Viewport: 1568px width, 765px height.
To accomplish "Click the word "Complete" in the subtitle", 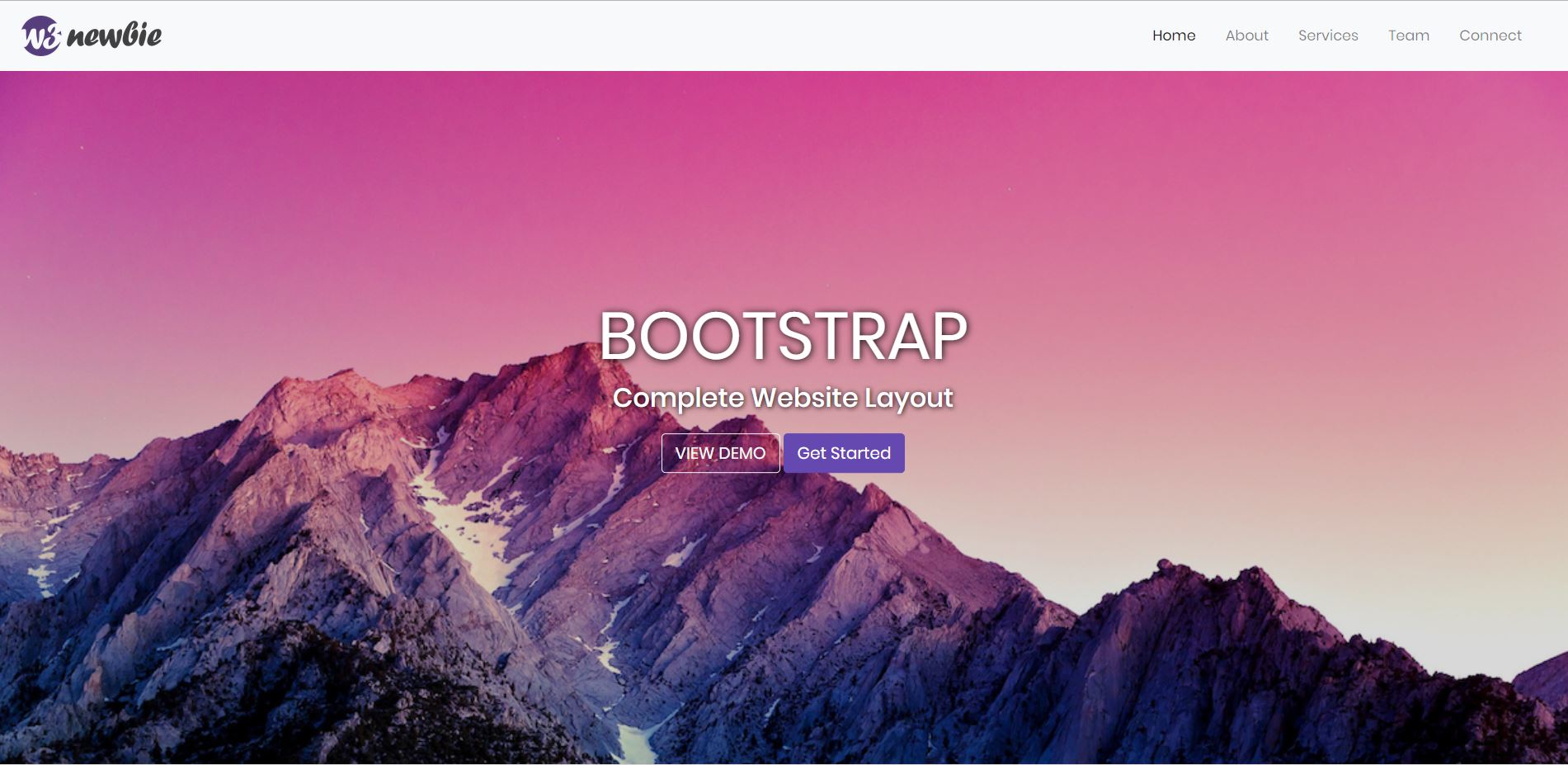I will 678,398.
